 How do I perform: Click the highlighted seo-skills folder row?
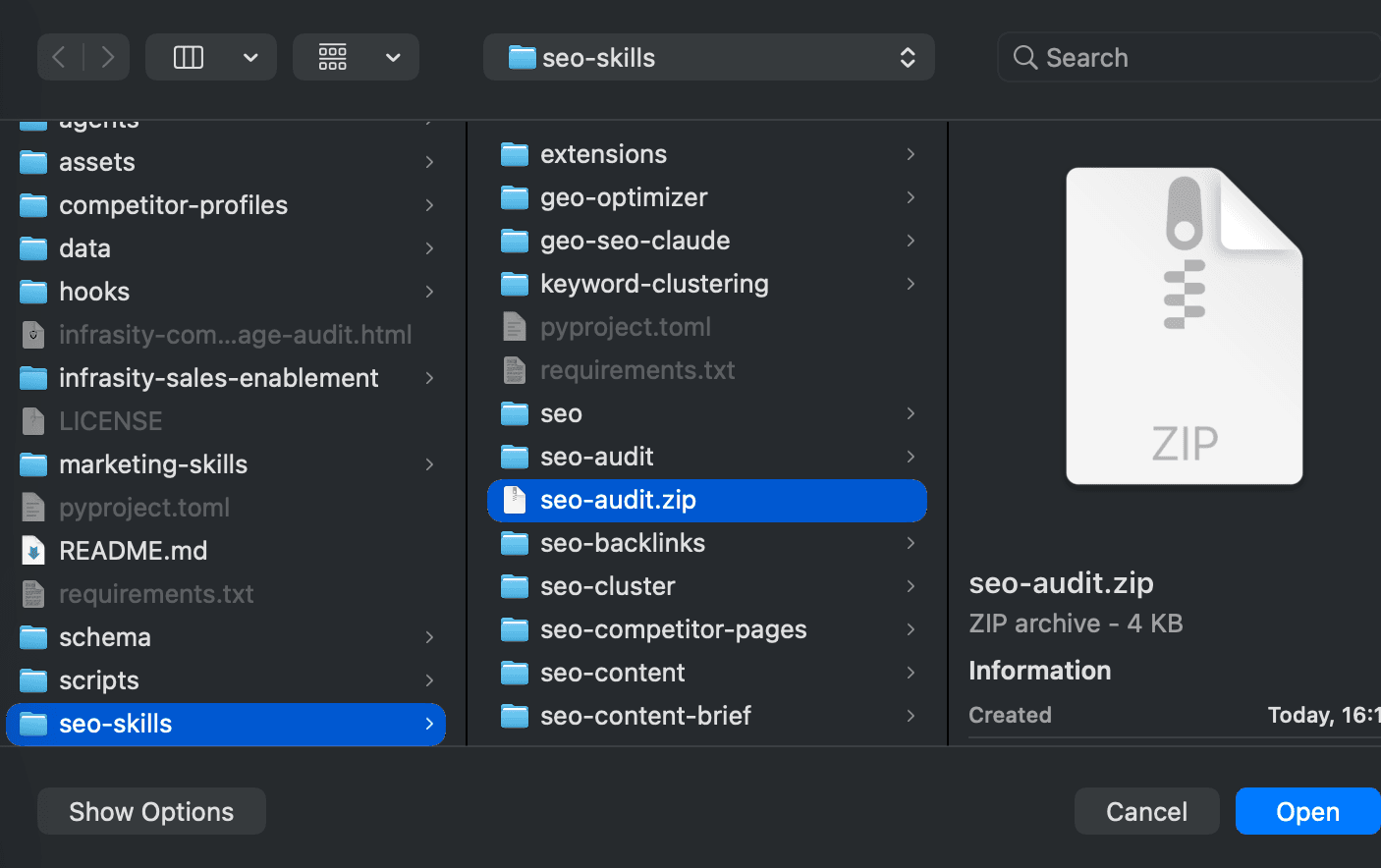point(226,724)
